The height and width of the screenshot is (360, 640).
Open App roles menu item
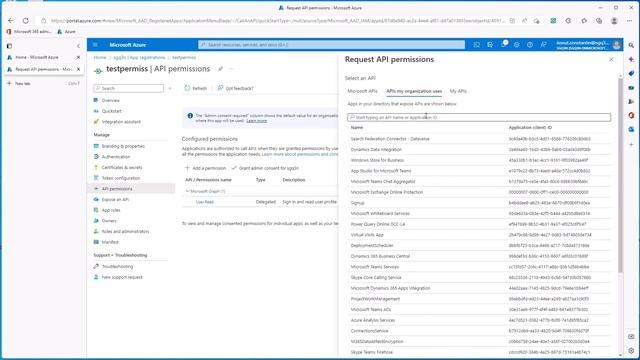(x=111, y=210)
